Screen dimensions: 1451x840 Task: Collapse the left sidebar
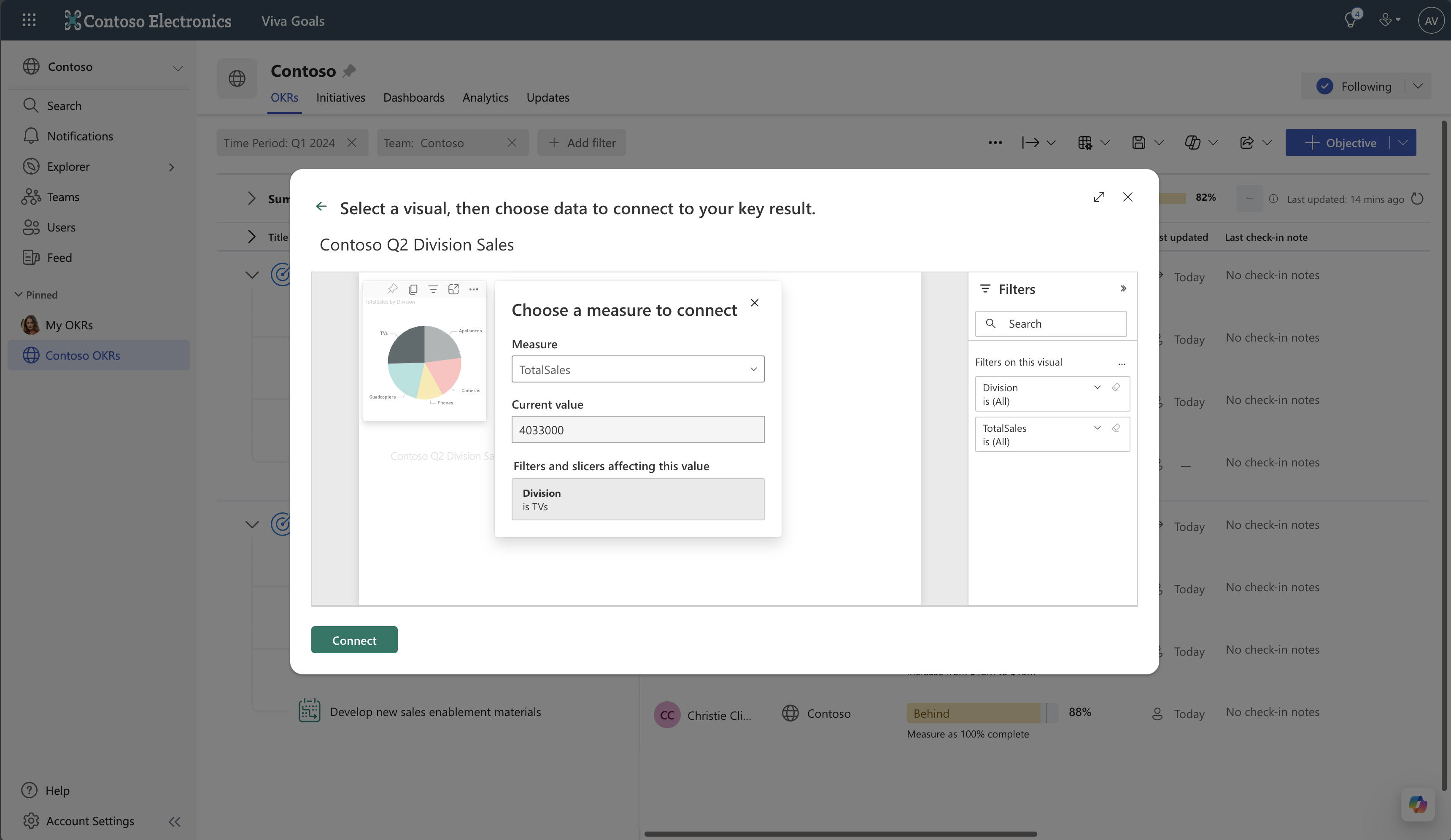(x=175, y=821)
